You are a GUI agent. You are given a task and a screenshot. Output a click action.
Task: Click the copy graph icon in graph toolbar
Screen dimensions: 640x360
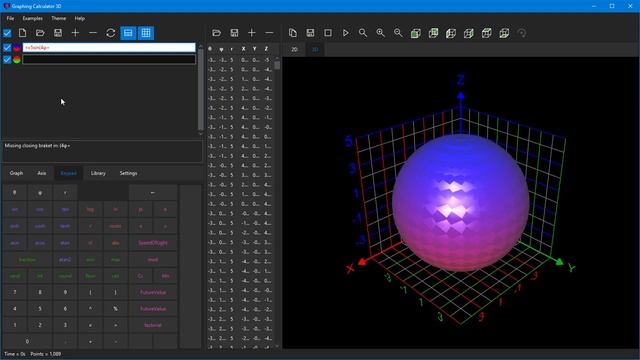pyautogui.click(x=293, y=33)
